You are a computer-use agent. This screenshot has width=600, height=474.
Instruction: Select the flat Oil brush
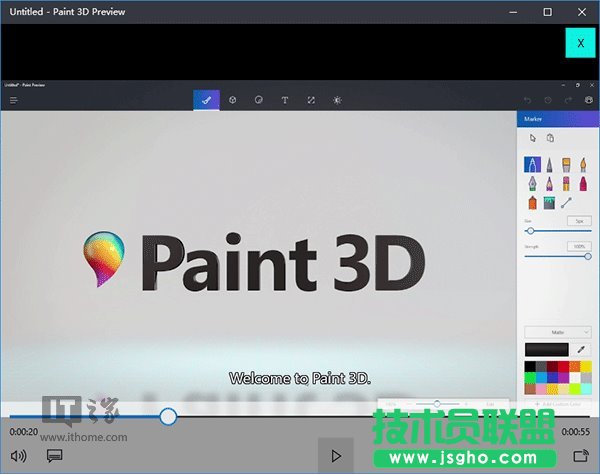[x=566, y=165]
